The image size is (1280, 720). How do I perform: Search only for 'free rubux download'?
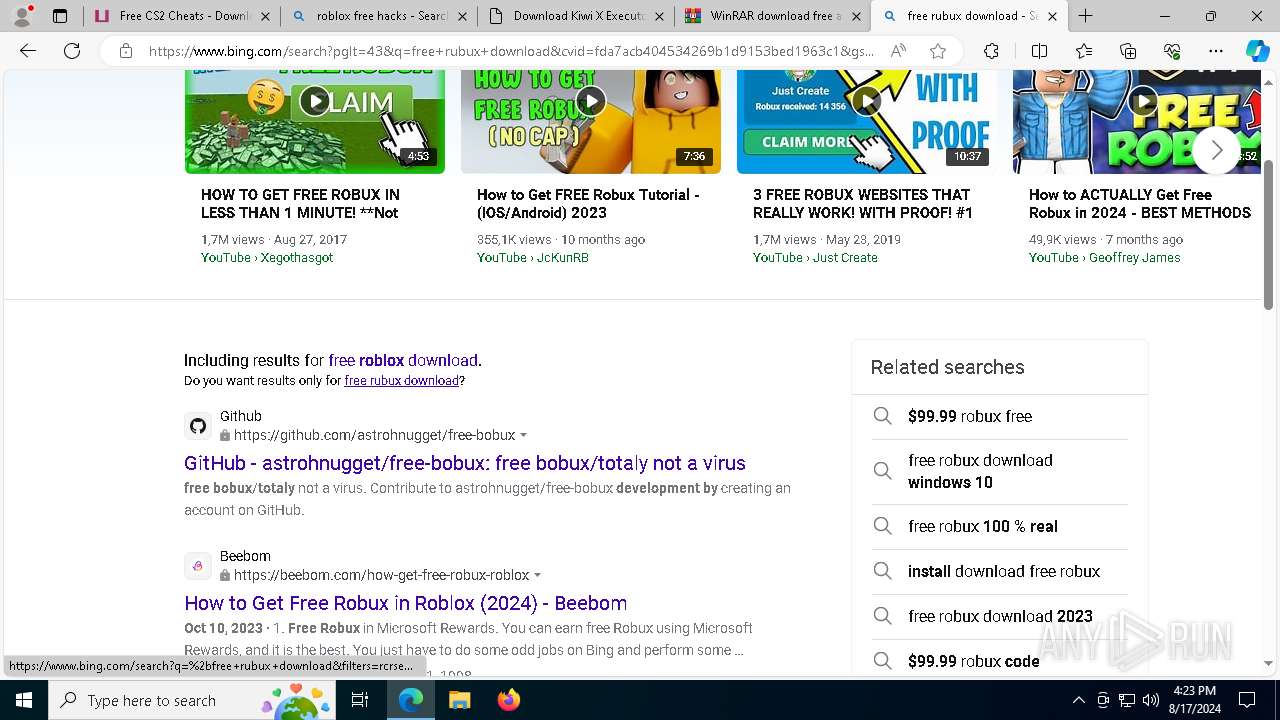tap(401, 381)
